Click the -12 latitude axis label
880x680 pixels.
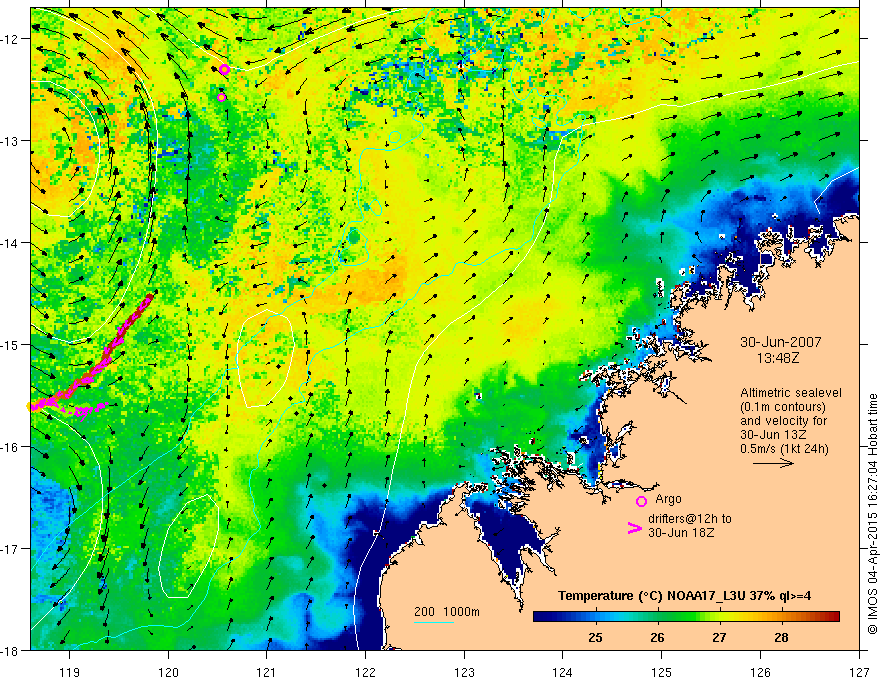(x=12, y=39)
